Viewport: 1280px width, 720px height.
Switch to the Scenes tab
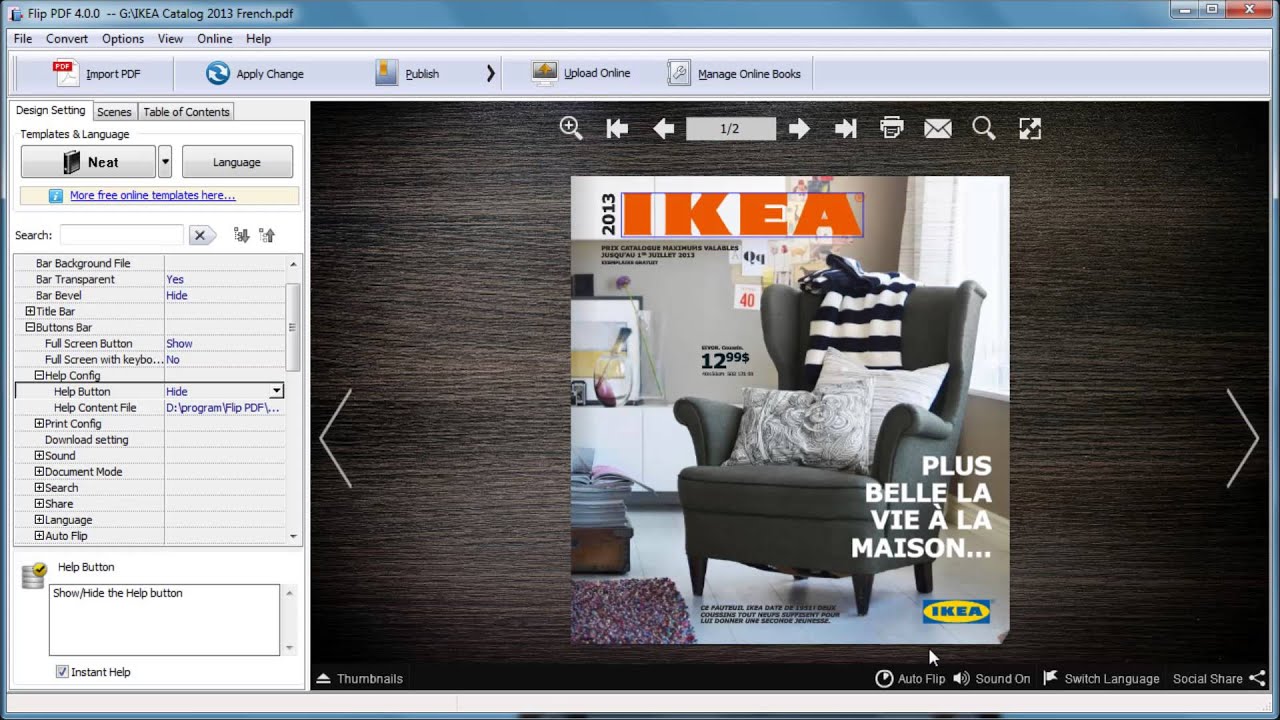pyautogui.click(x=114, y=112)
